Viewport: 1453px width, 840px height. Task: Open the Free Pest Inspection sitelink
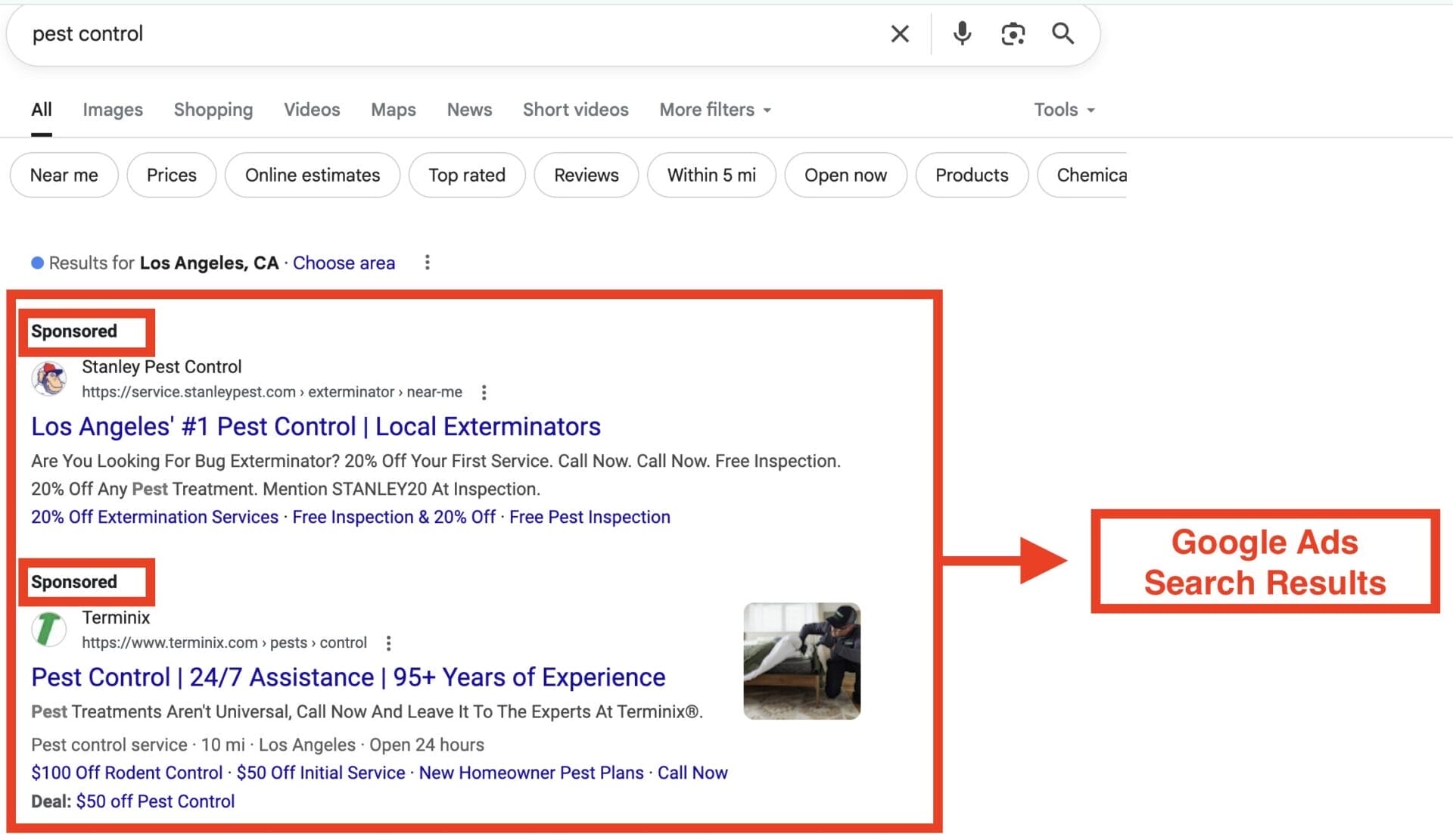[590, 517]
